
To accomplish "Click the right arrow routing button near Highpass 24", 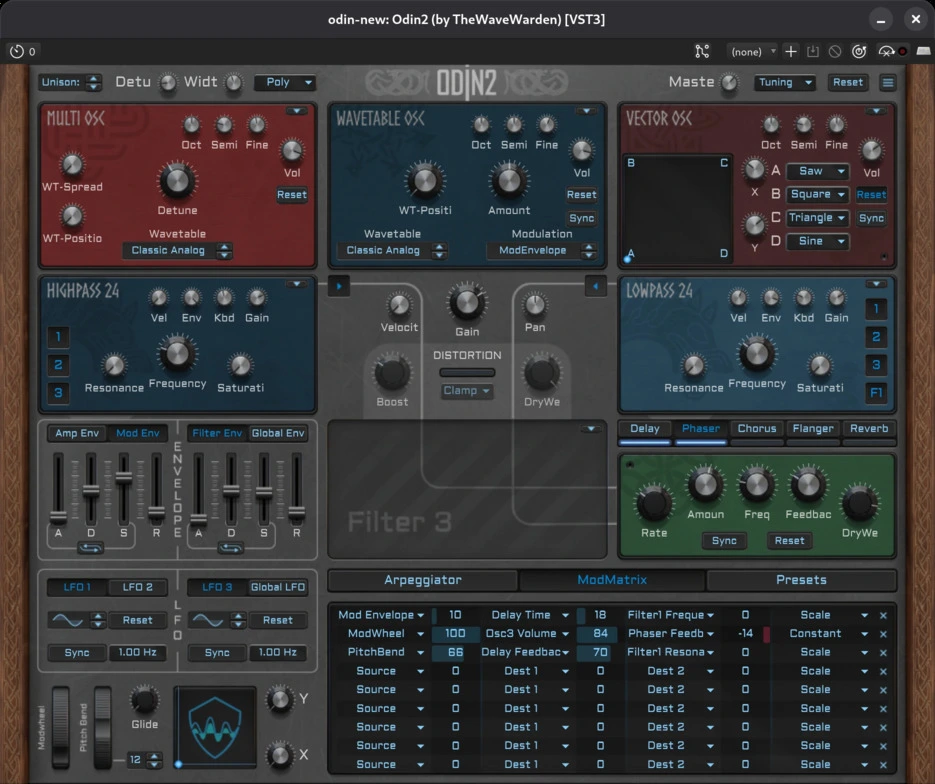I will click(x=339, y=287).
